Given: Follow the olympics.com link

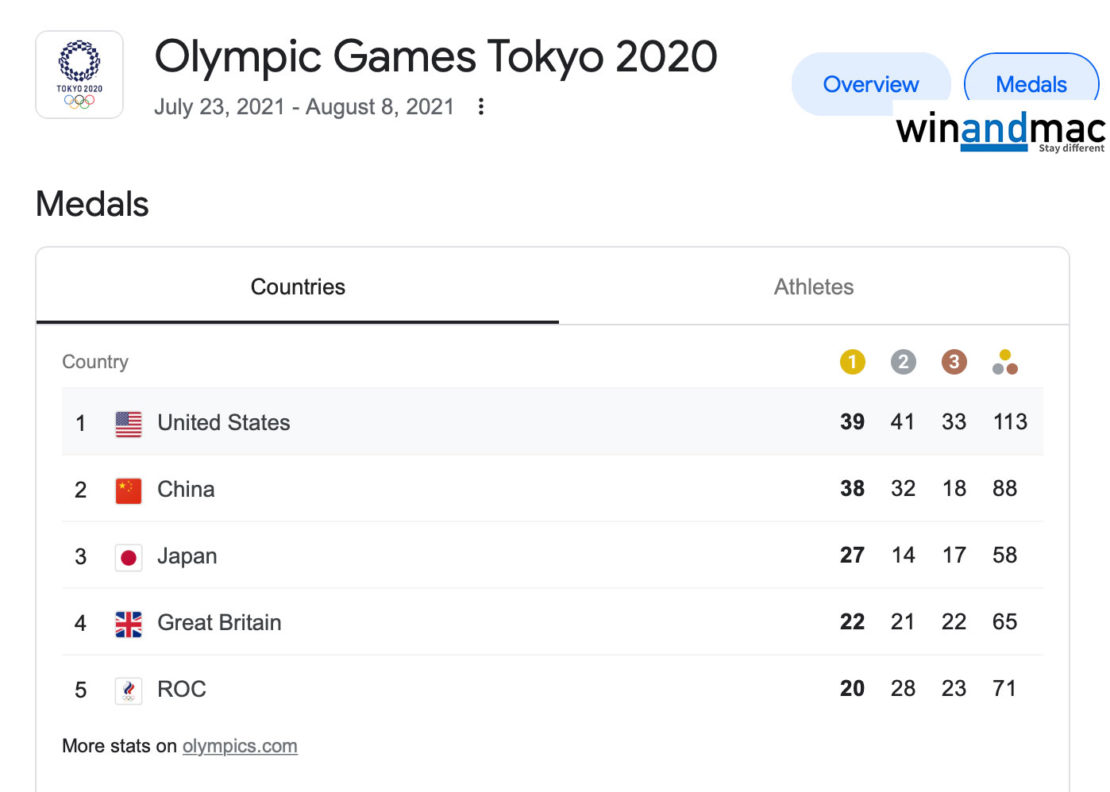Looking at the screenshot, I should click(239, 746).
